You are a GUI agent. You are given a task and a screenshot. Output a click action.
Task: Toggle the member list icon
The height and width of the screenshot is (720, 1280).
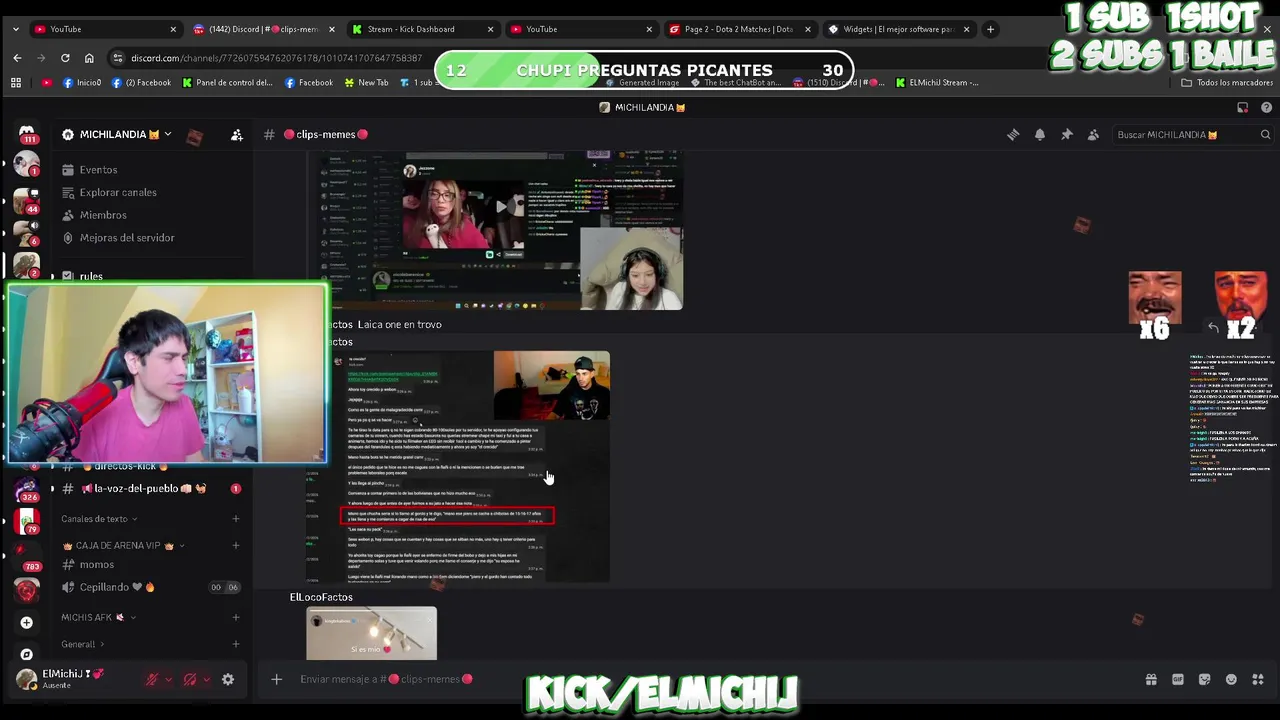coord(1093,135)
